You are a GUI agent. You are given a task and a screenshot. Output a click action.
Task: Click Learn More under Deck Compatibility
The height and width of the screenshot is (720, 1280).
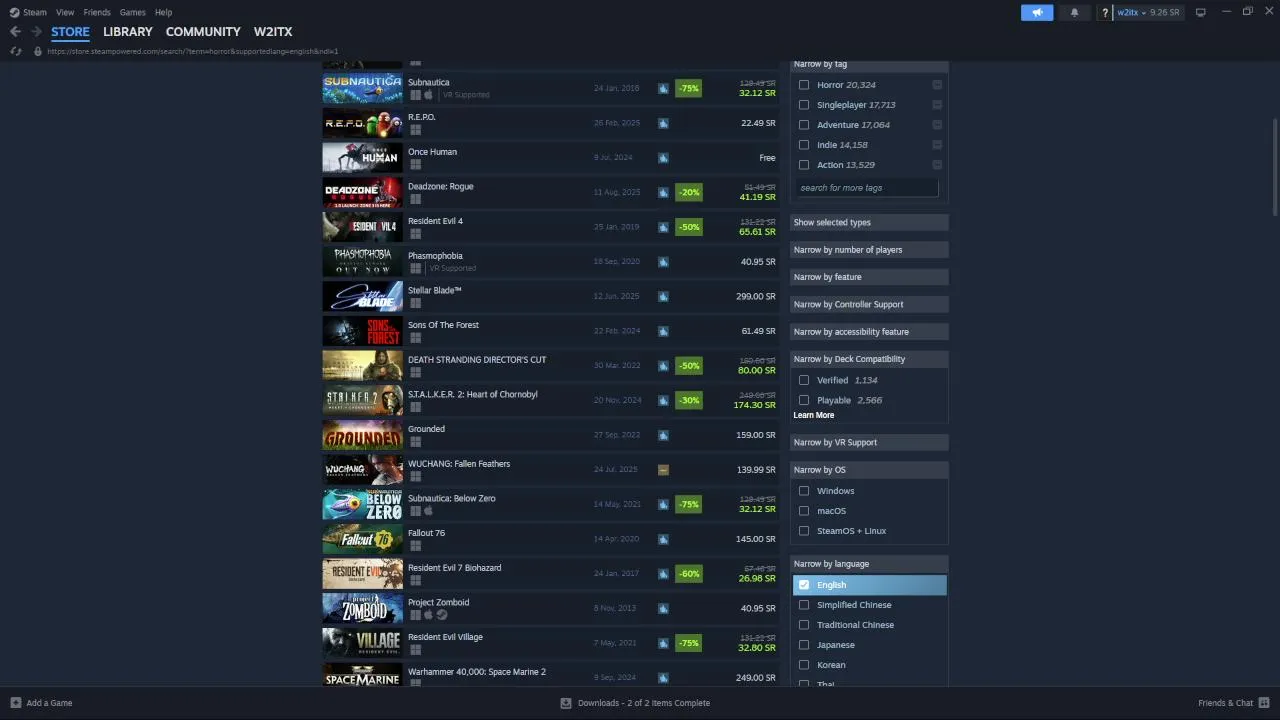click(813, 415)
